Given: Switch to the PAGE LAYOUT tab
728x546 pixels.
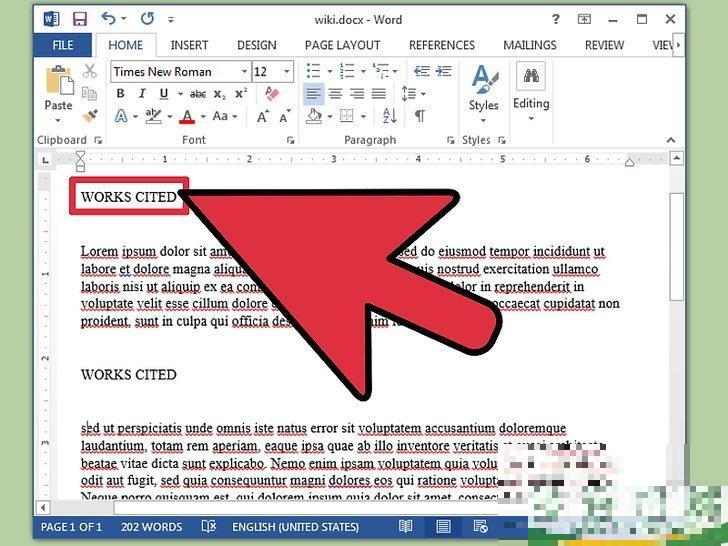Looking at the screenshot, I should 343,45.
